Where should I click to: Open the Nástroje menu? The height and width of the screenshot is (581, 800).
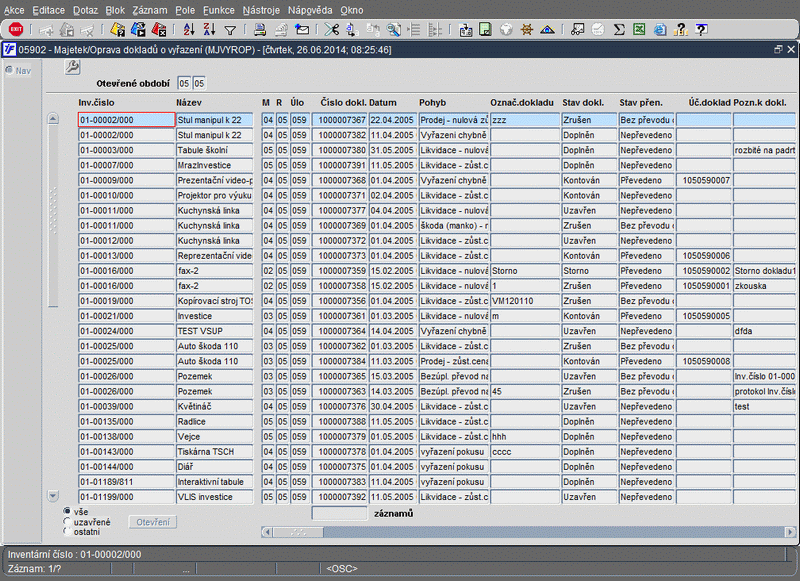(261, 9)
